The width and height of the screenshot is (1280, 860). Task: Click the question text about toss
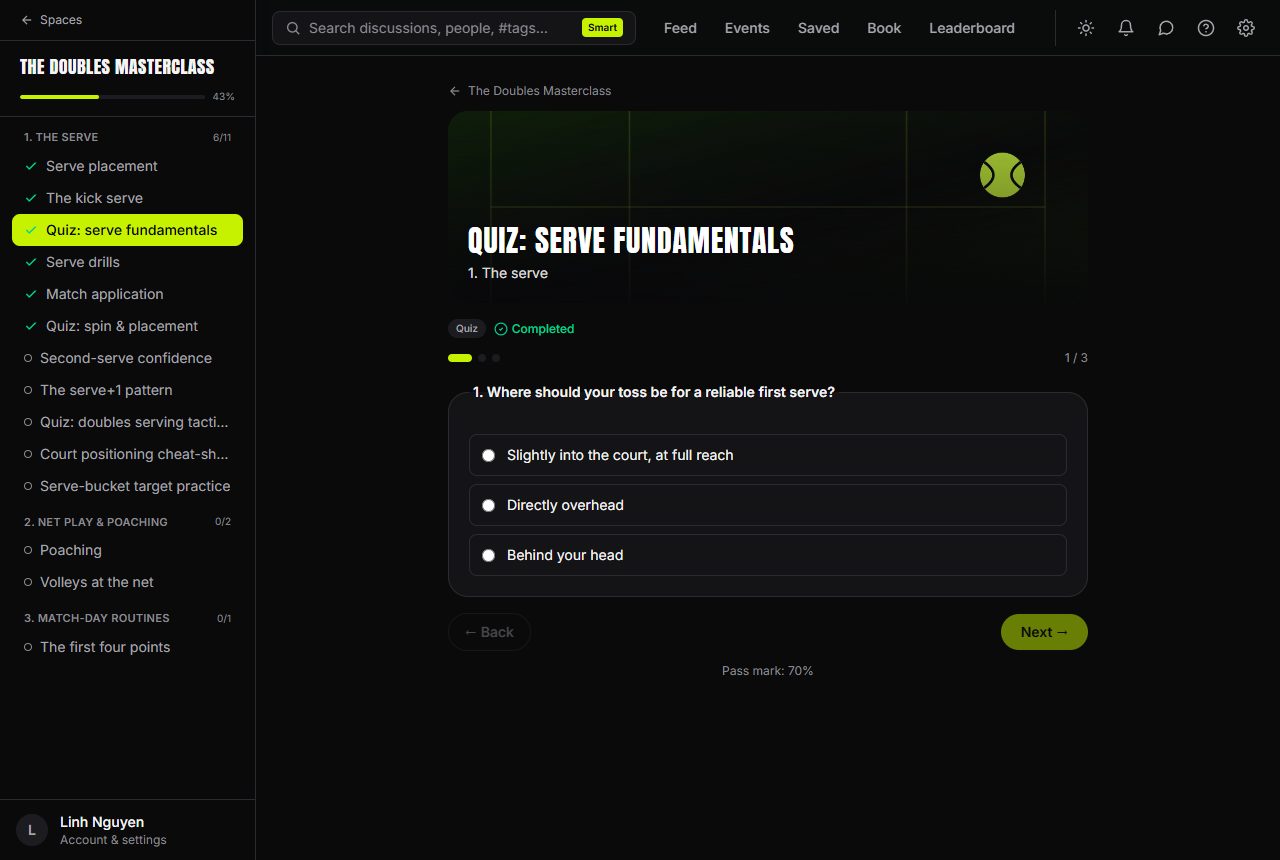click(654, 392)
